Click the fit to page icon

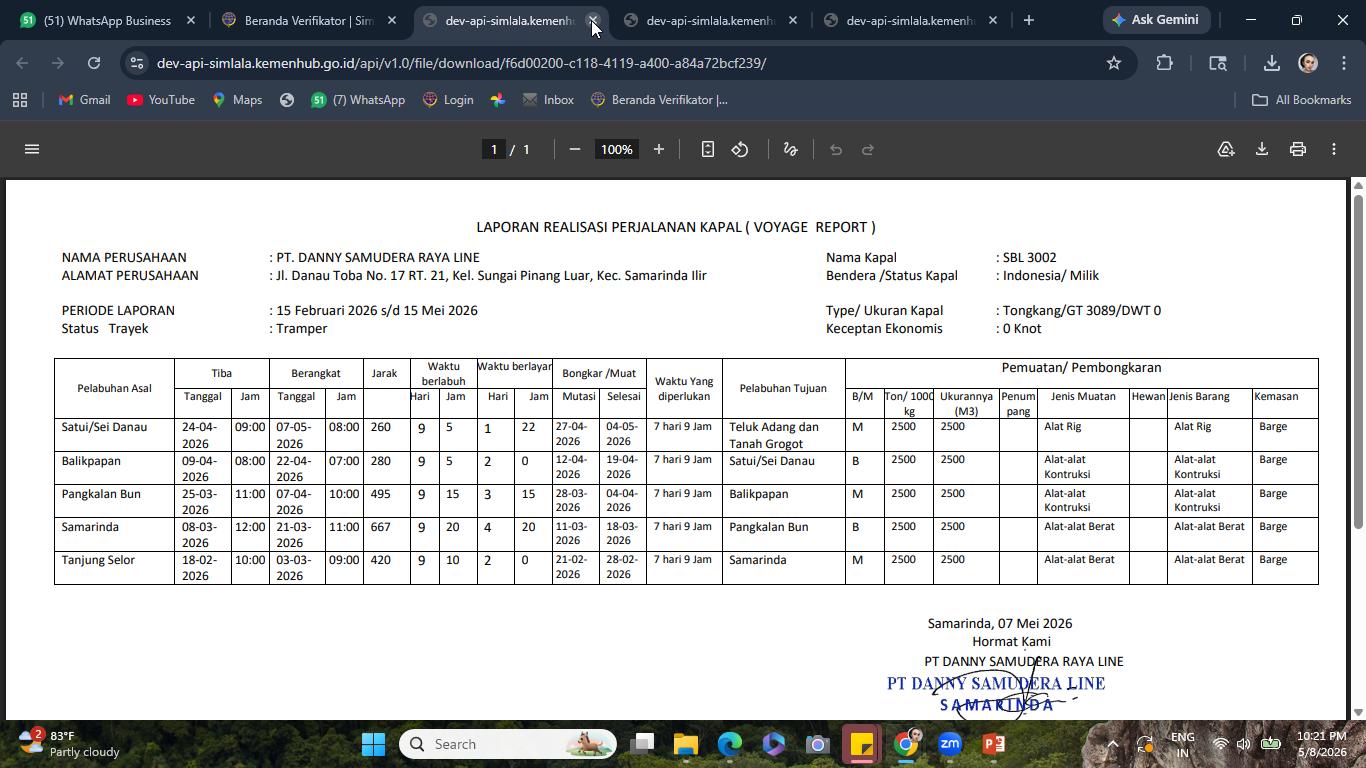(708, 149)
